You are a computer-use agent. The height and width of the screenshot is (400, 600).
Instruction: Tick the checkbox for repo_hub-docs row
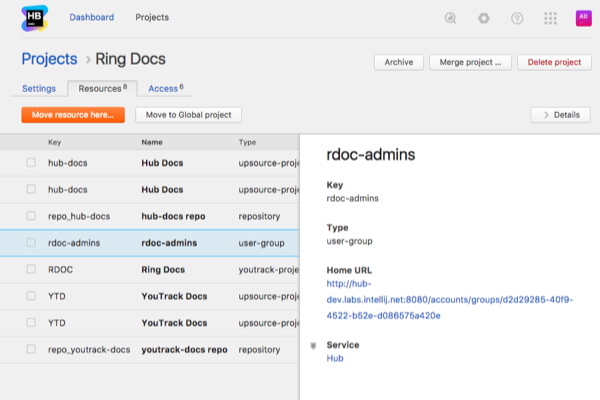tap(31, 215)
